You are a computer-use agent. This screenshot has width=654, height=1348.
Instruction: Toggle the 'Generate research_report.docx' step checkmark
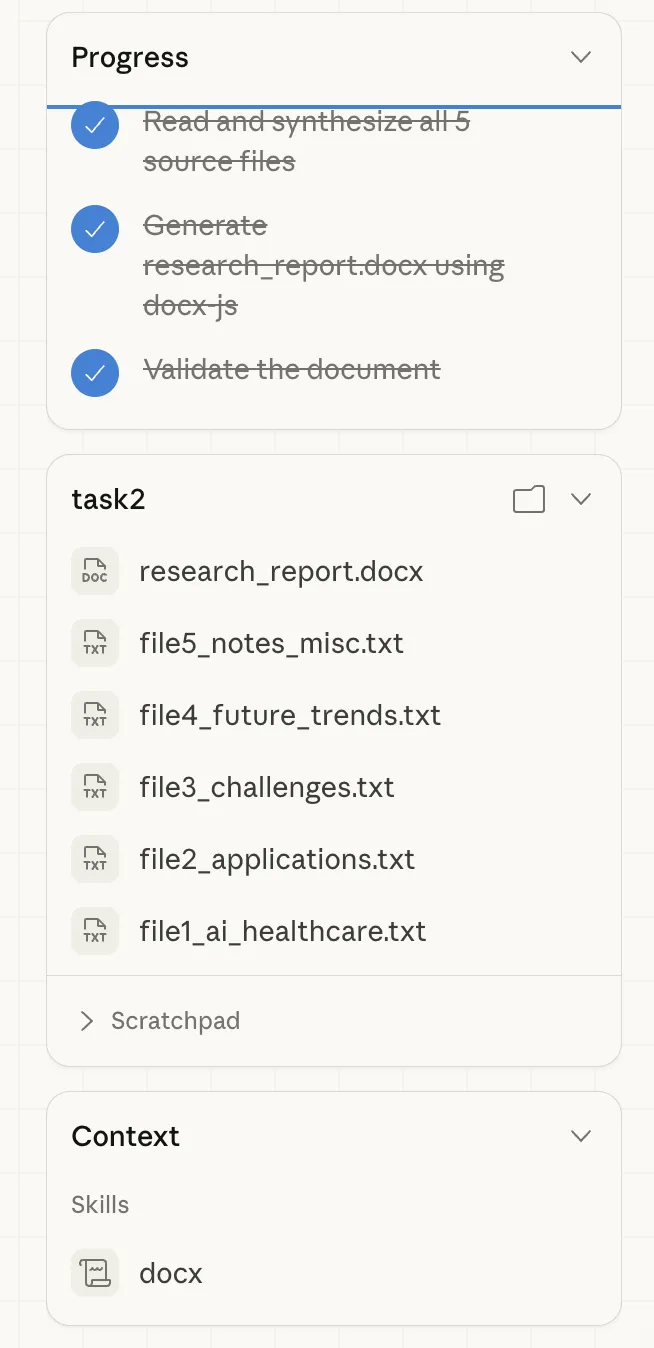[95, 230]
